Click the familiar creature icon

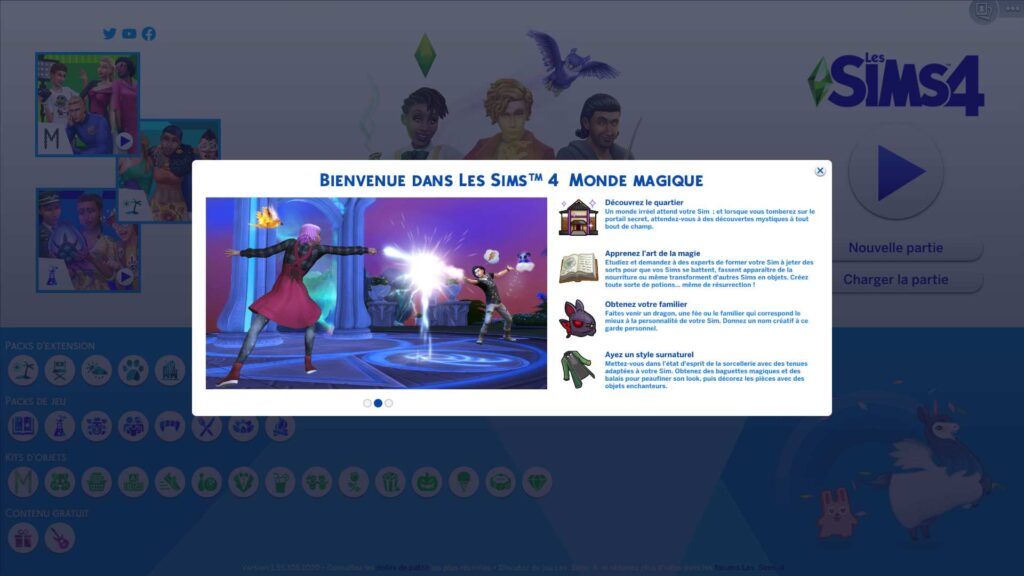pos(578,319)
